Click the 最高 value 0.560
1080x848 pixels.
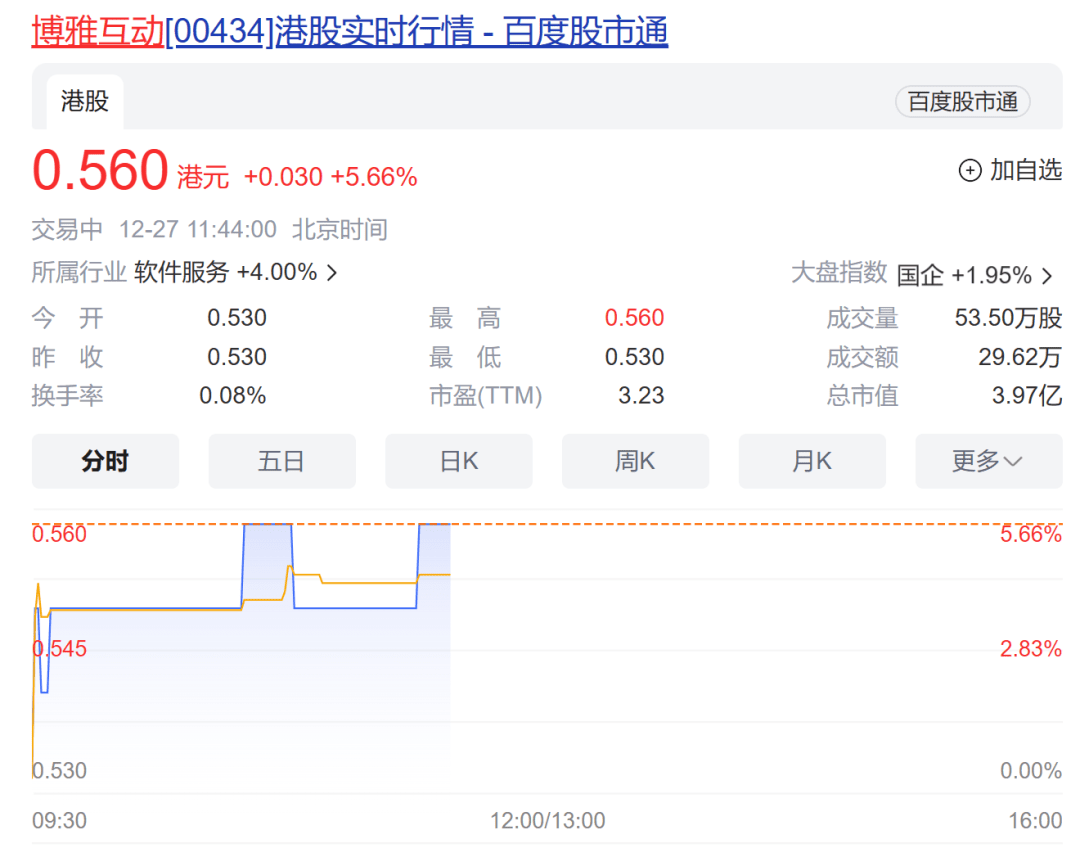point(634,318)
